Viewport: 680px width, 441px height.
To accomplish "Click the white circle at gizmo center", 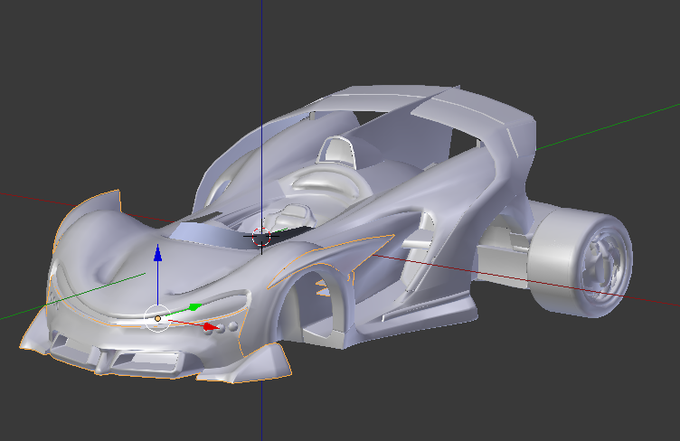I will click(157, 319).
